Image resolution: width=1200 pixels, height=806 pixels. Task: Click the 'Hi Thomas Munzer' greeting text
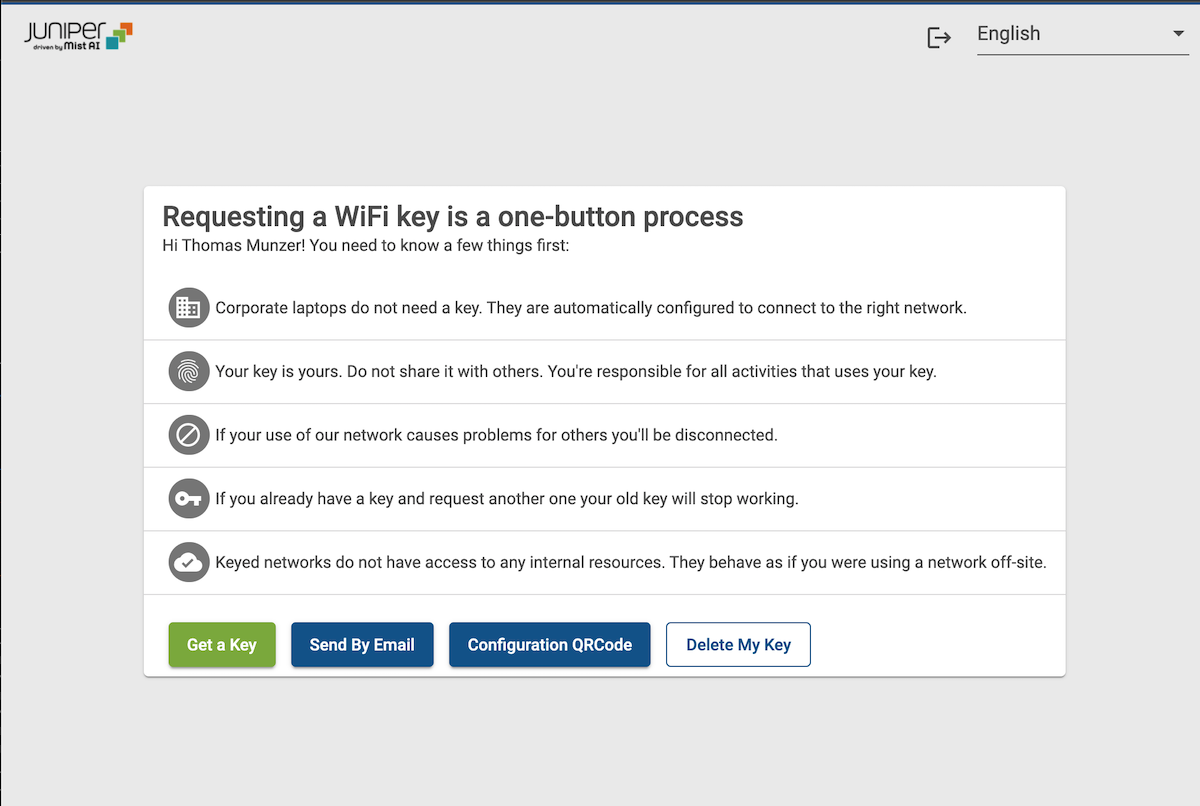(366, 244)
